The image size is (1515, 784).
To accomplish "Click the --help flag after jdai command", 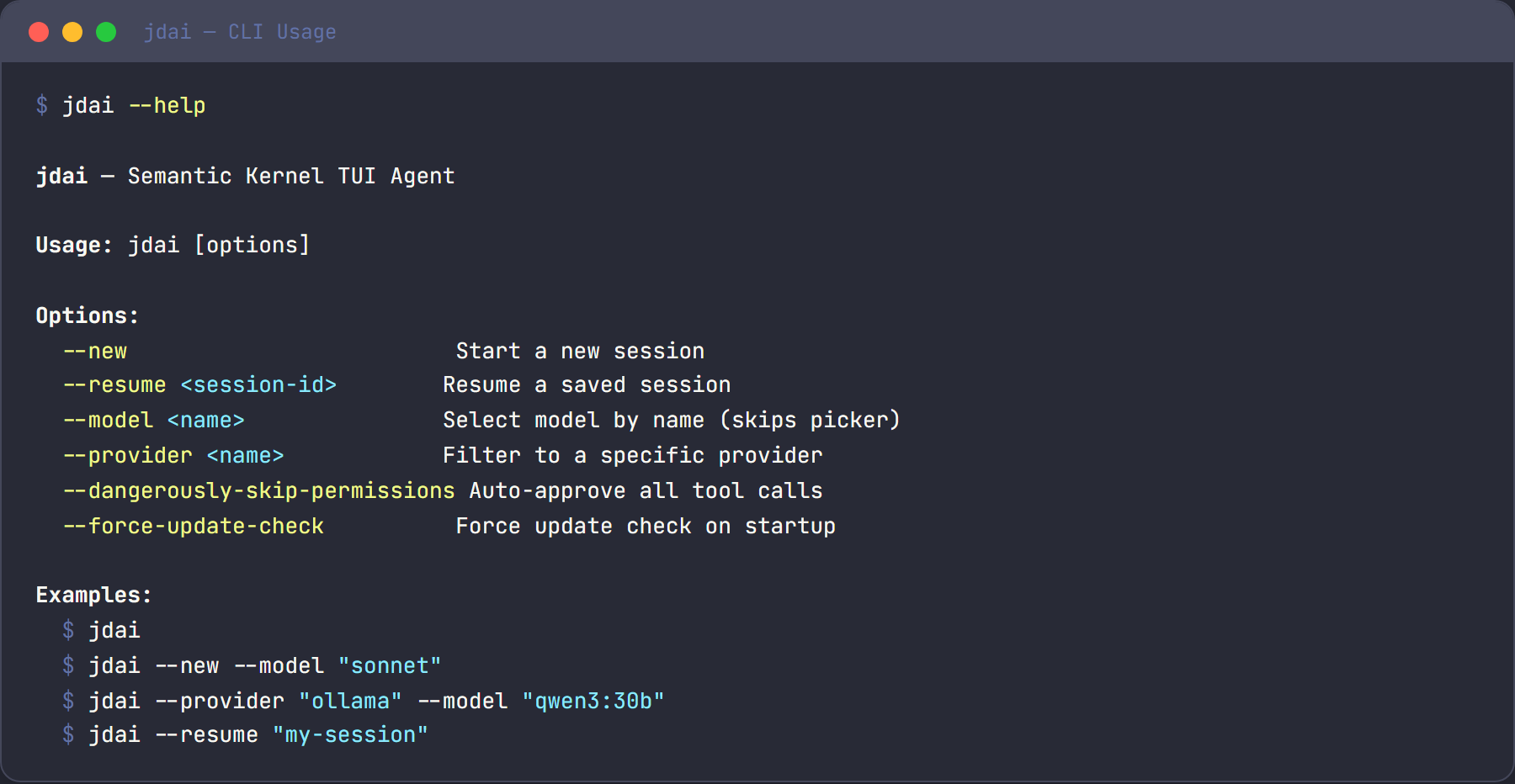I will (x=167, y=105).
